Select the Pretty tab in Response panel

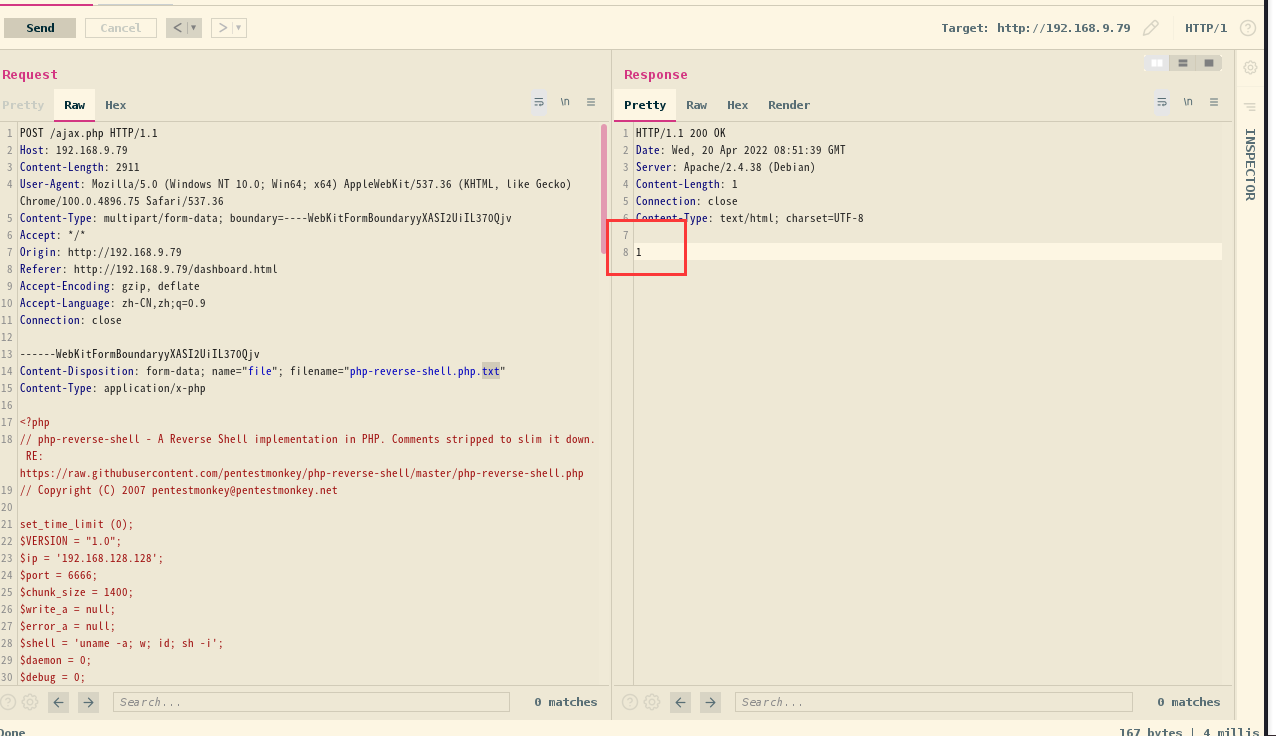click(x=645, y=105)
